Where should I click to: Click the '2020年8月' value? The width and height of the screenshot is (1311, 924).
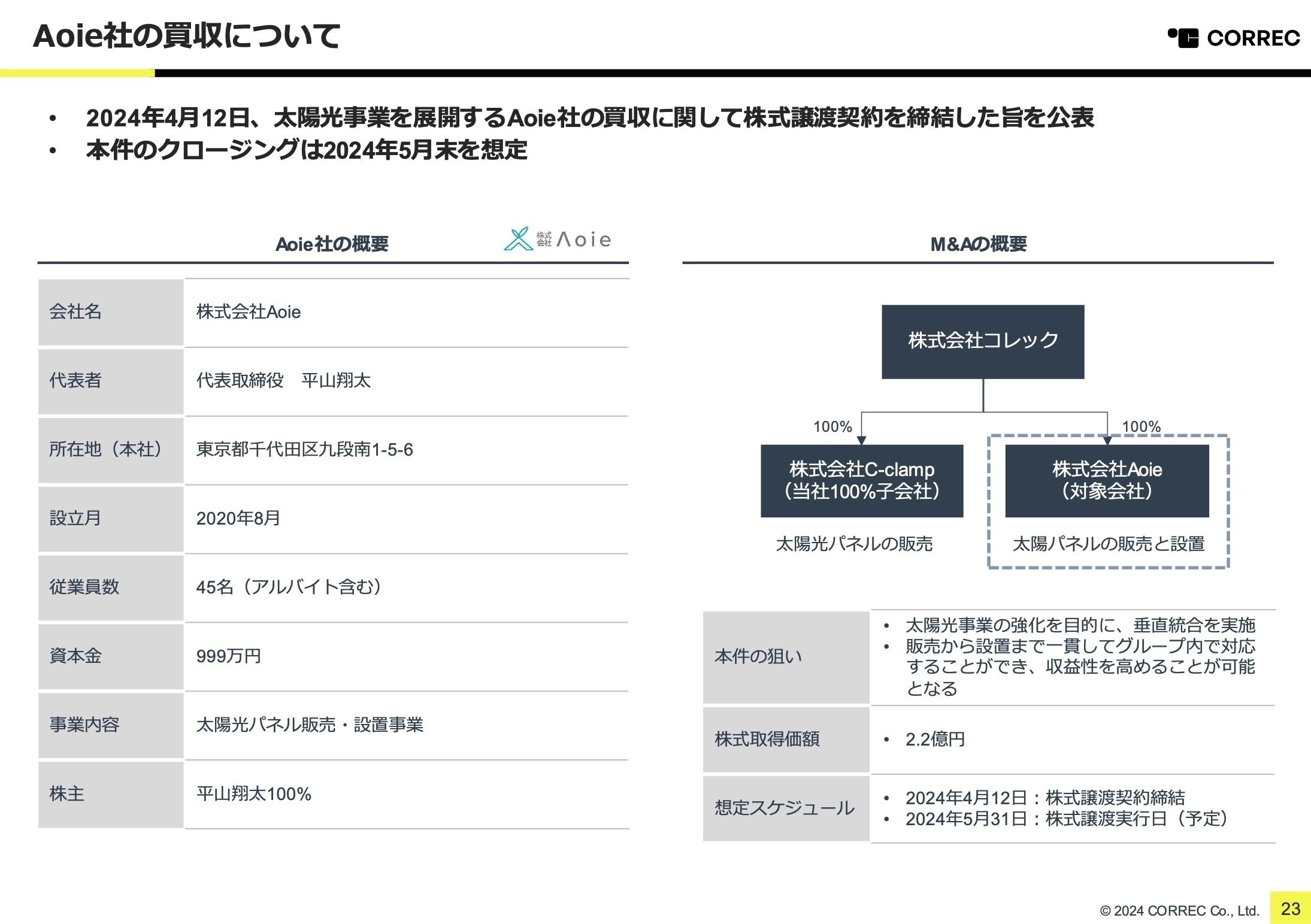point(238,519)
